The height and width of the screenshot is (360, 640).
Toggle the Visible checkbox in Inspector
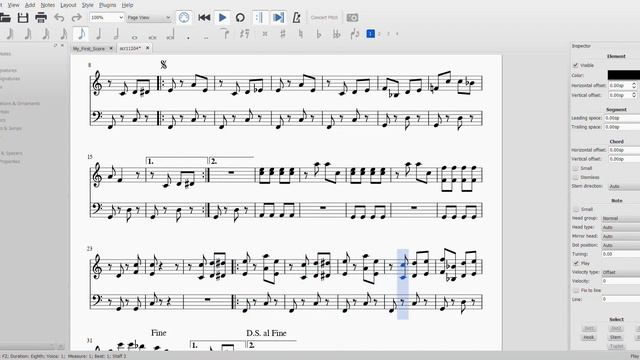pyautogui.click(x=576, y=65)
